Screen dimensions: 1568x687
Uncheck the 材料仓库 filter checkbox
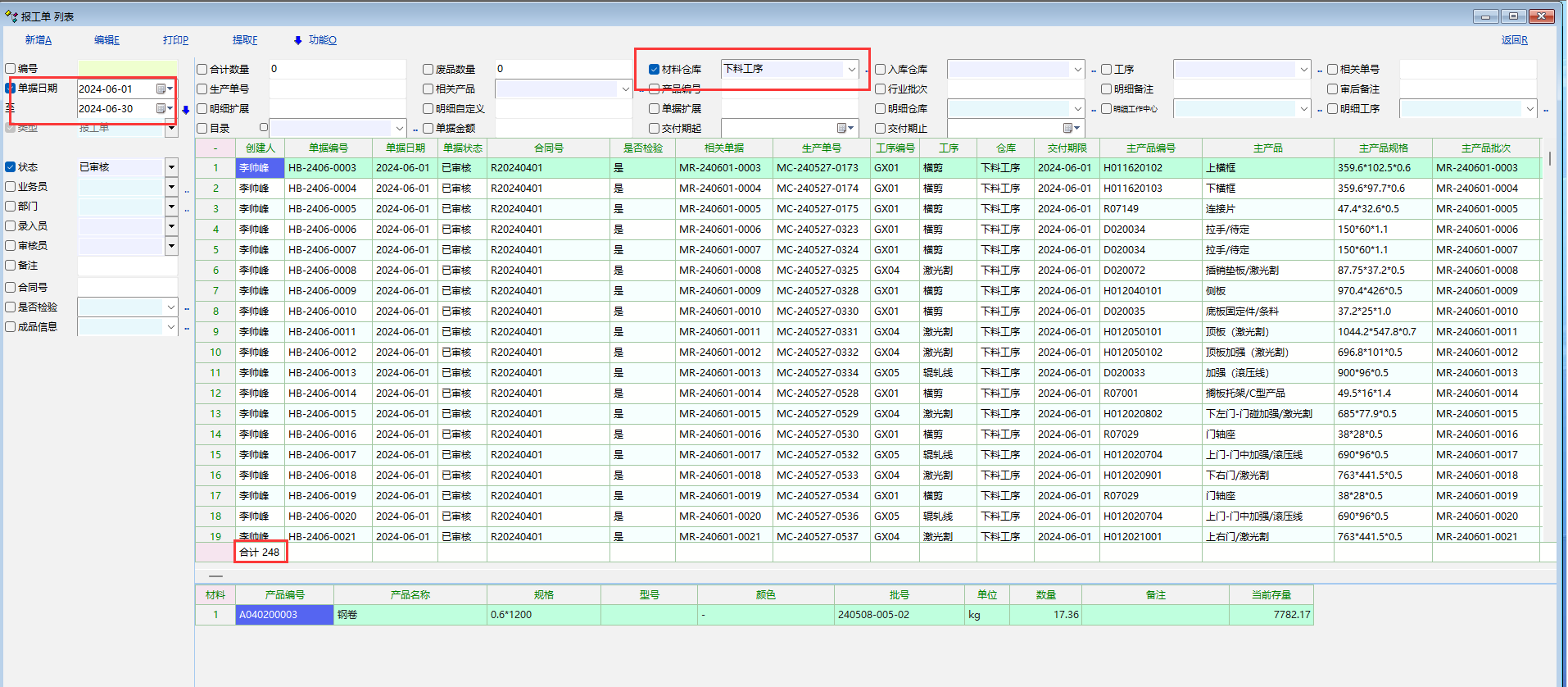coord(654,70)
